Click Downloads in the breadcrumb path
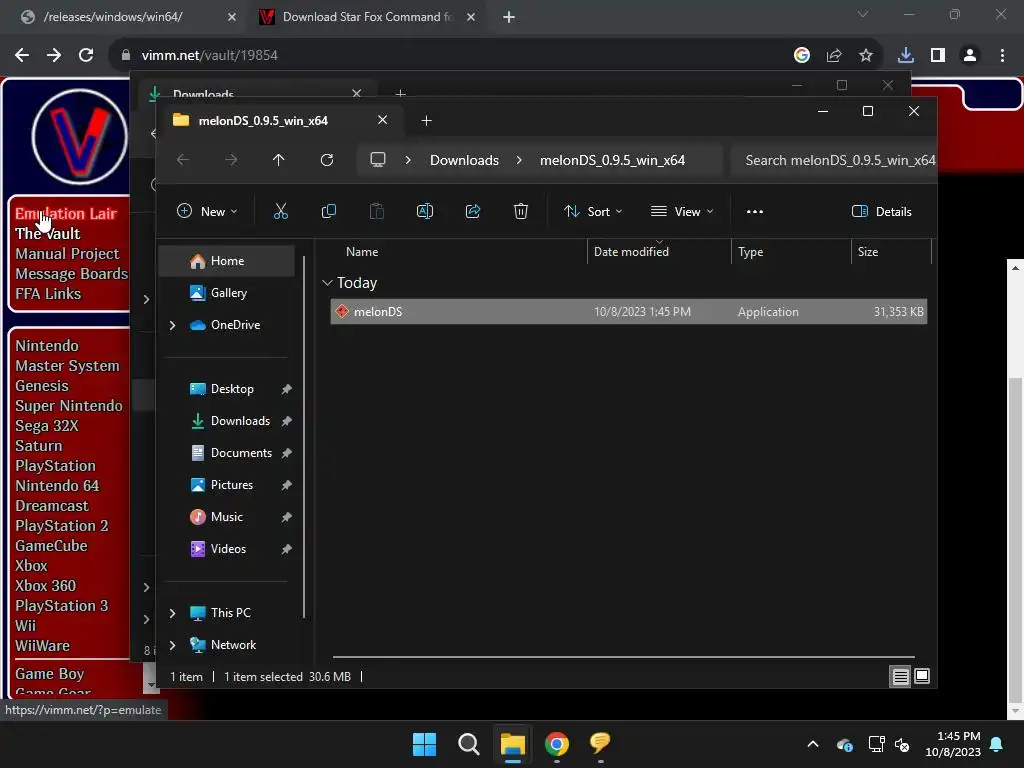 [464, 160]
